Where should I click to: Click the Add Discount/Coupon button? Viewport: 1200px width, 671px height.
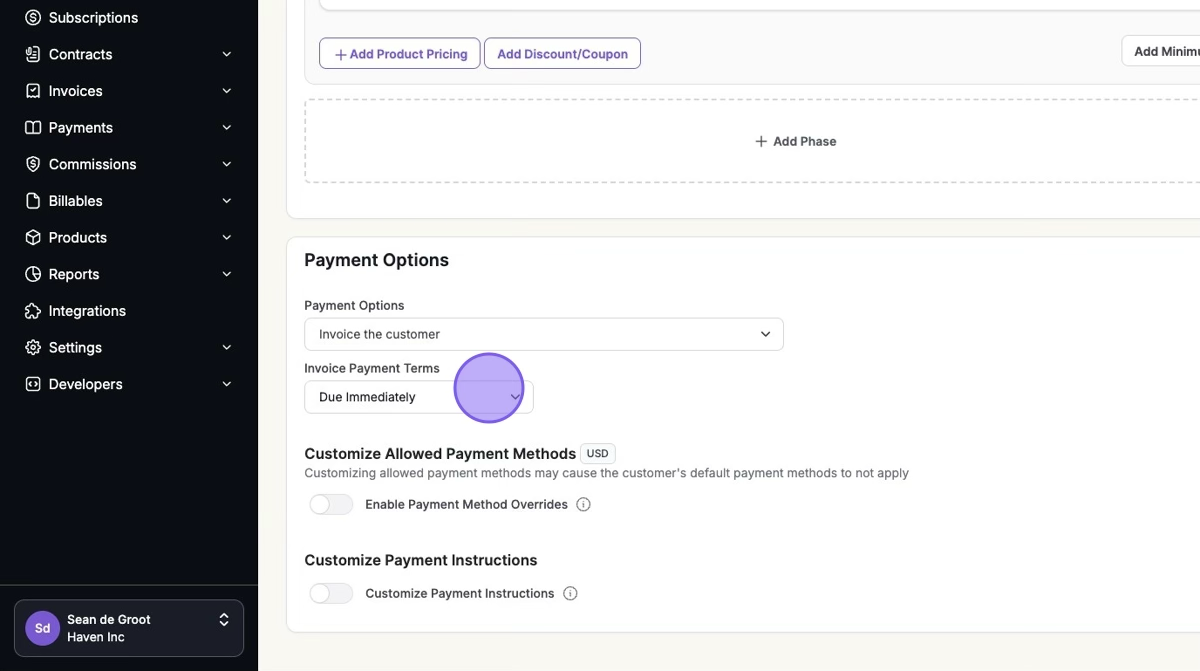(x=562, y=54)
